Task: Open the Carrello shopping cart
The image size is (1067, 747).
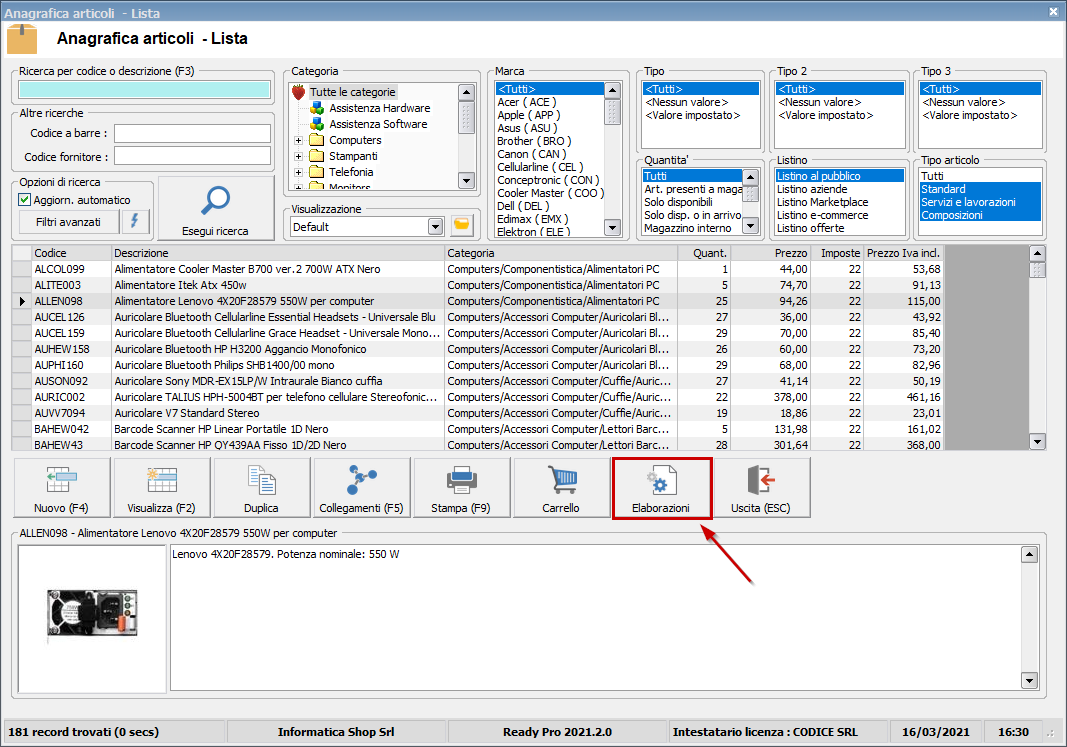Action: [x=561, y=488]
